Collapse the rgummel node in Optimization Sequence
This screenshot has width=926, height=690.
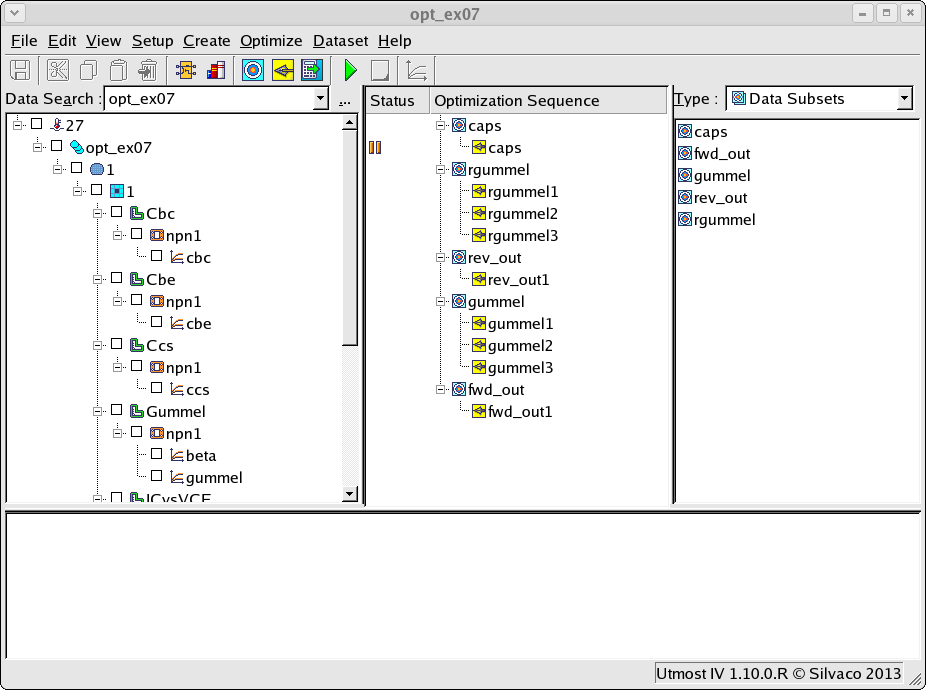pyautogui.click(x=441, y=170)
